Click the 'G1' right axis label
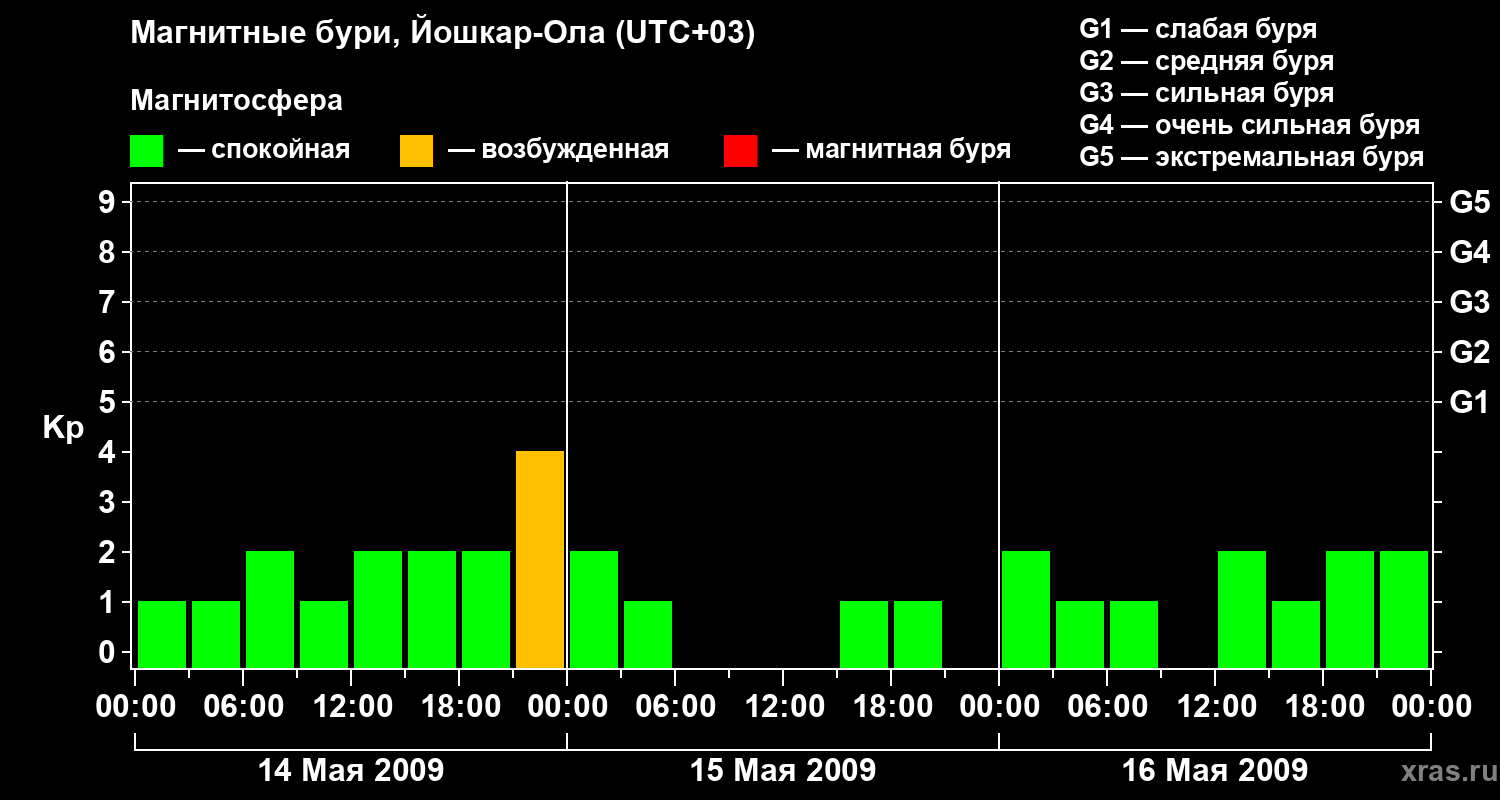The image size is (1500, 800). (x=1469, y=402)
